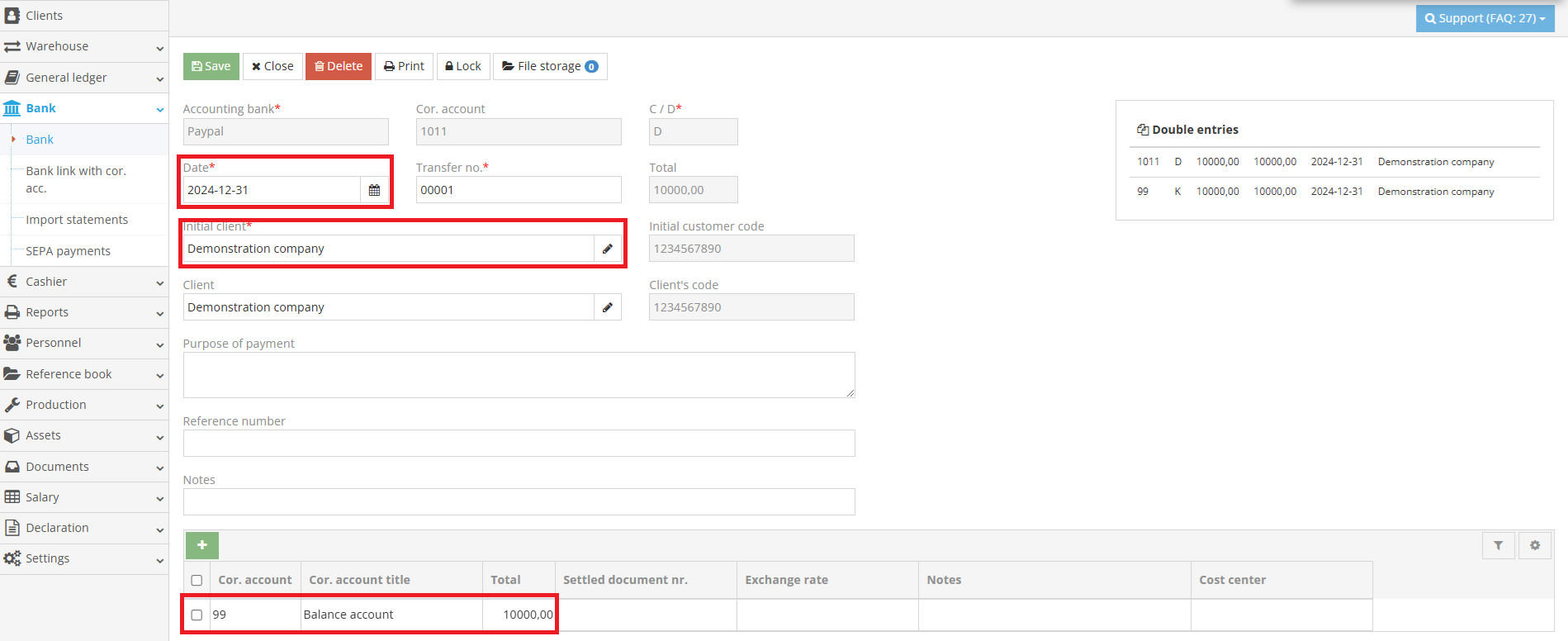Lock the bank record

tap(463, 66)
